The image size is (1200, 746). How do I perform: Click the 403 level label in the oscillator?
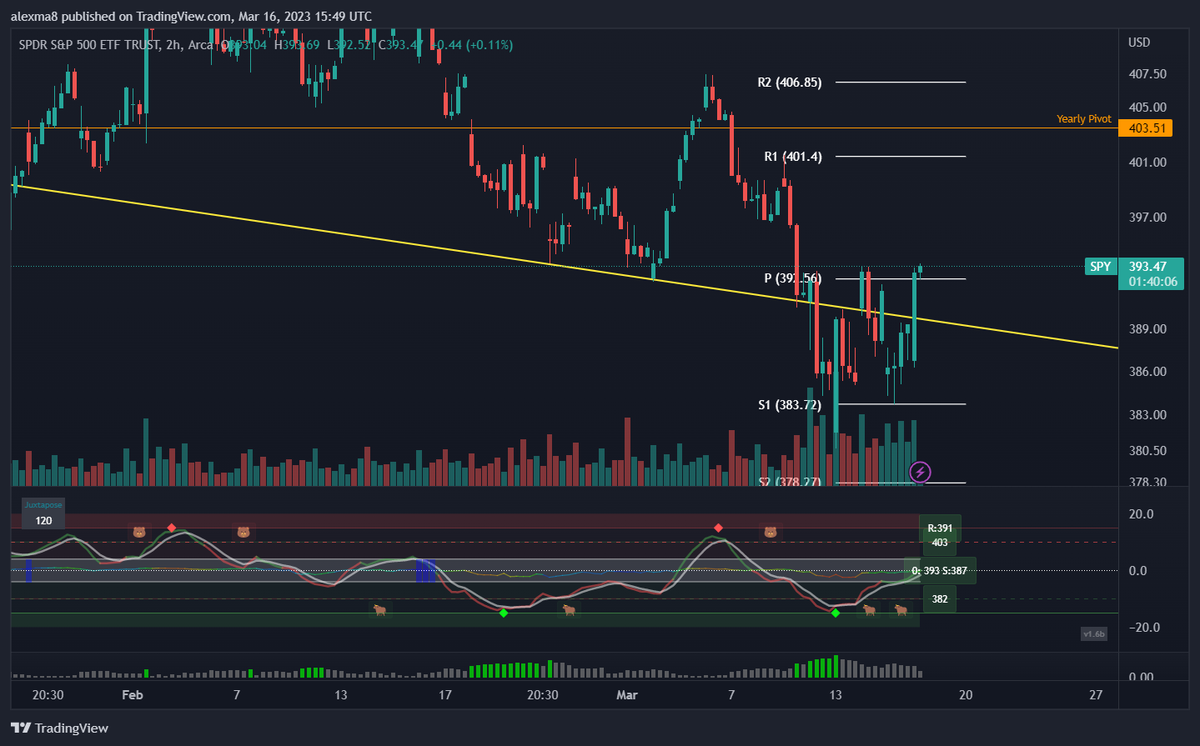coord(940,542)
